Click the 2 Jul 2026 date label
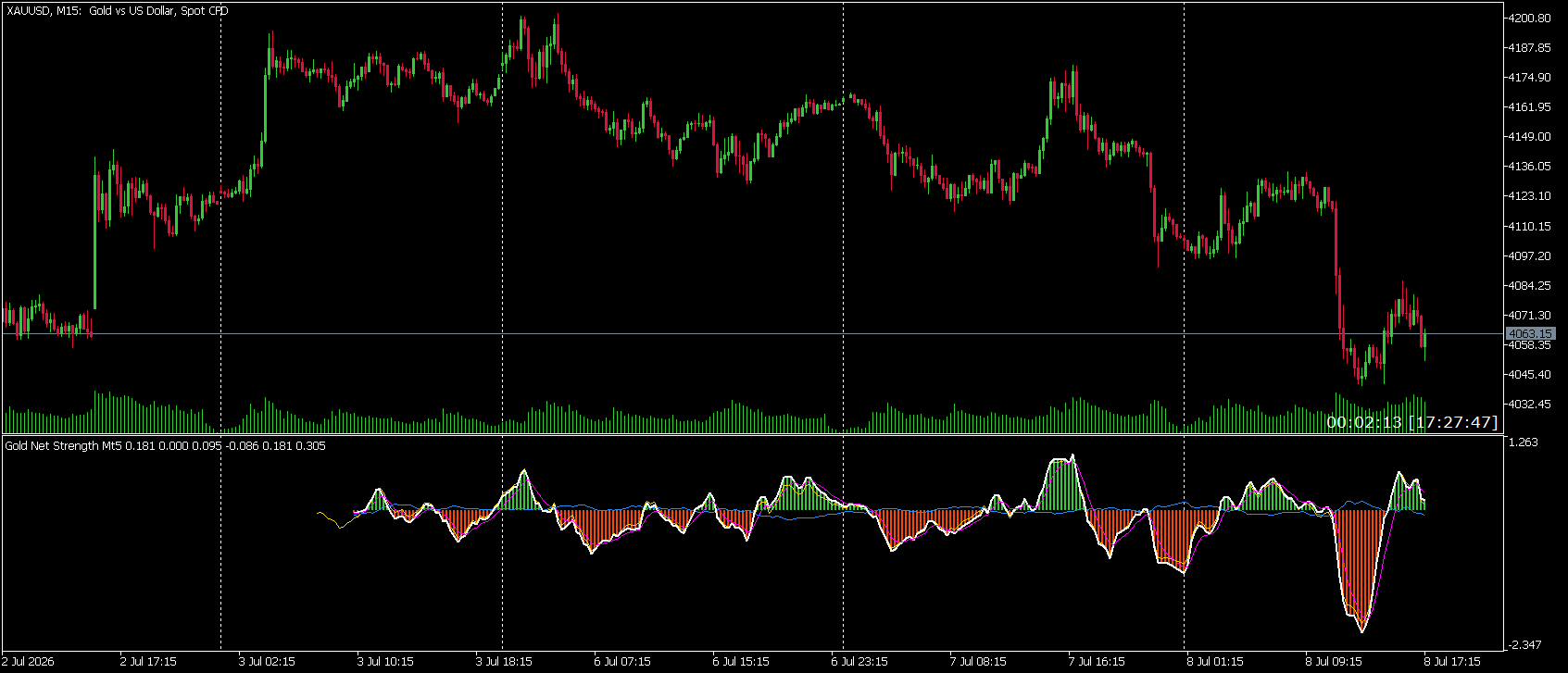 (28, 662)
